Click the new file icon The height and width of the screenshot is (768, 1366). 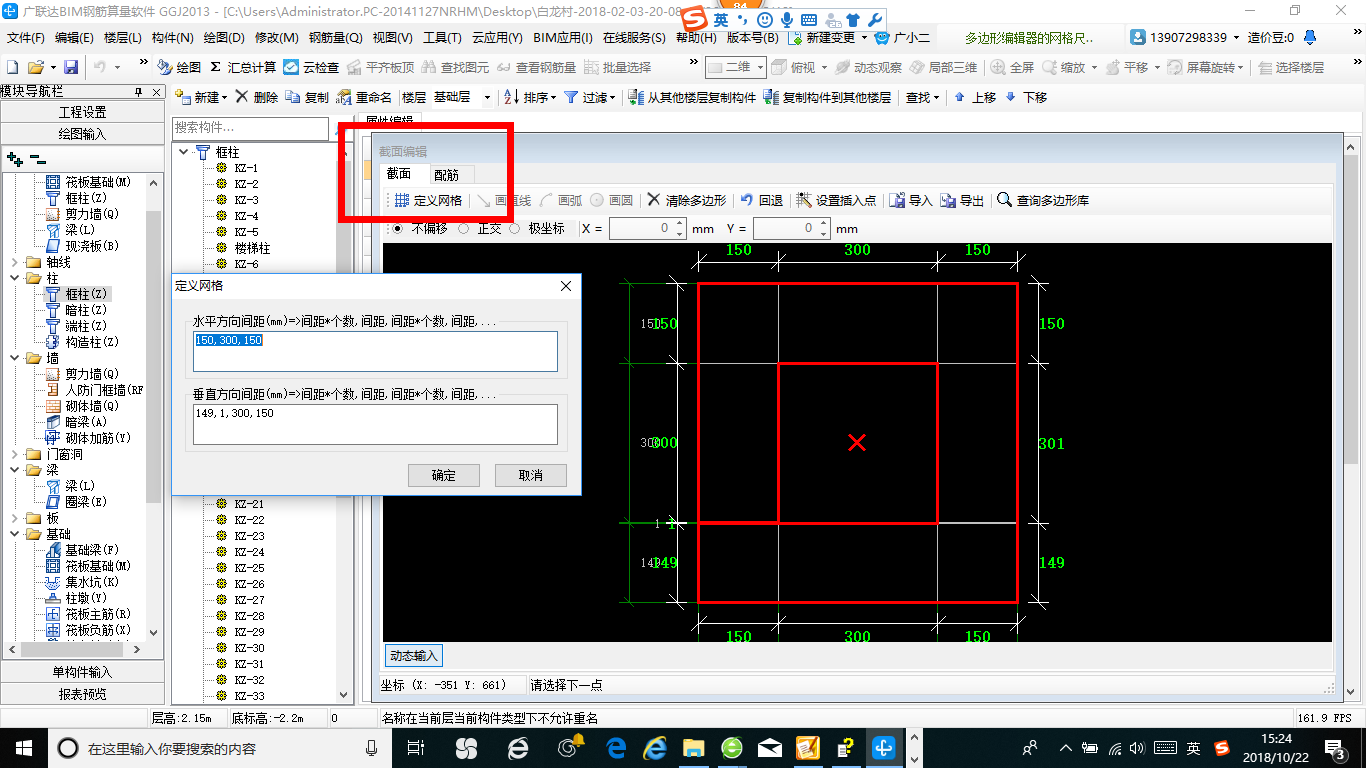tap(12, 67)
